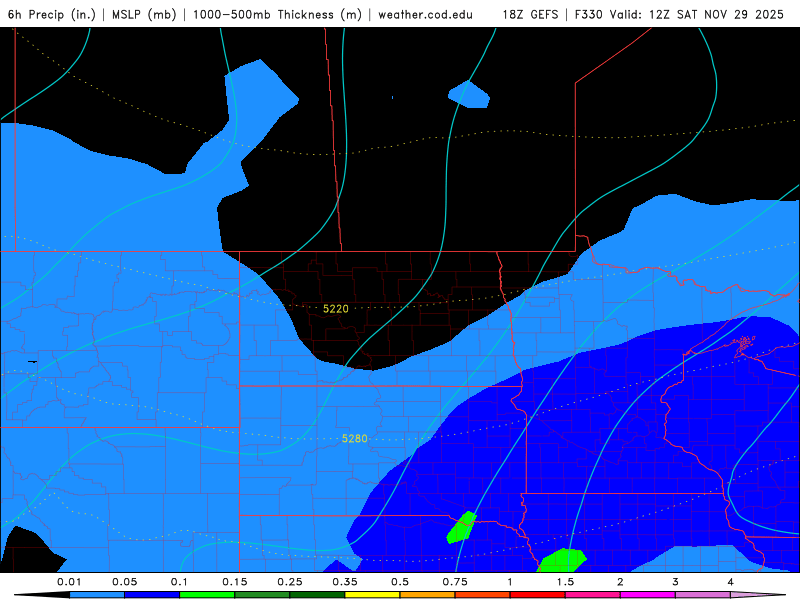The width and height of the screenshot is (800, 600).
Task: Click the legend value 2
Action: pyautogui.click(x=620, y=582)
